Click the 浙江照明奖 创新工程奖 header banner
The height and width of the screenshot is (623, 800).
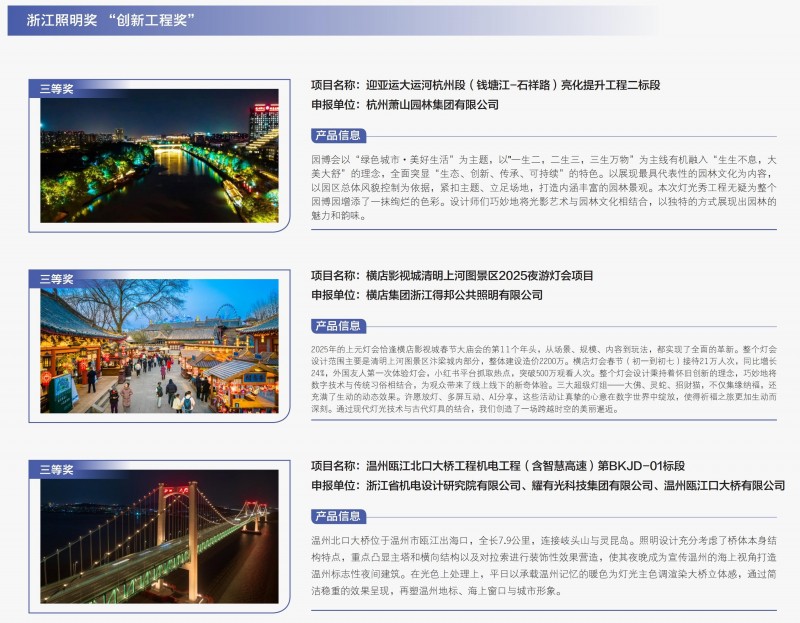pos(118,20)
